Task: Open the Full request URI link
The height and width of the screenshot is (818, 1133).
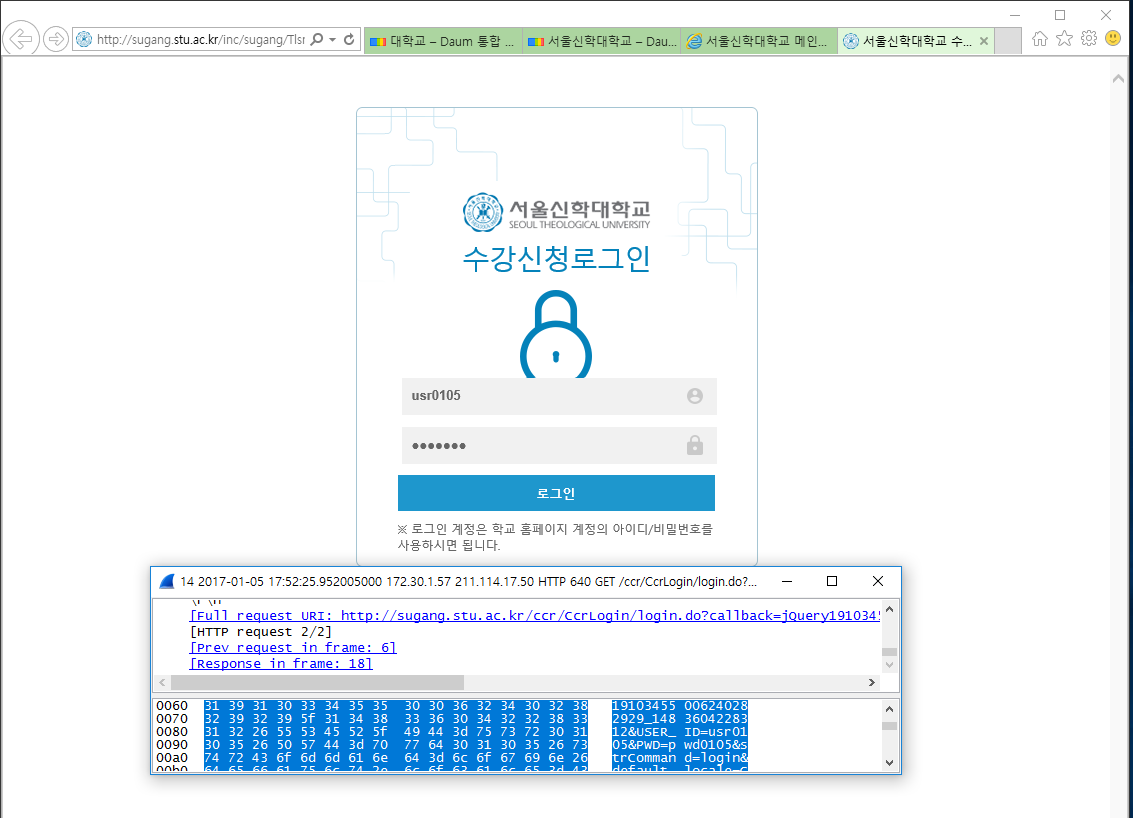Action: (535, 616)
